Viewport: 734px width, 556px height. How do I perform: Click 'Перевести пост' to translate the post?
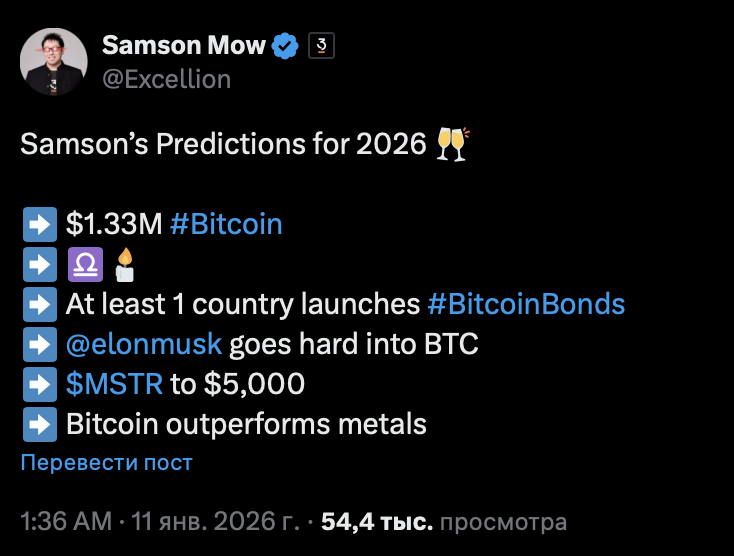click(x=106, y=463)
